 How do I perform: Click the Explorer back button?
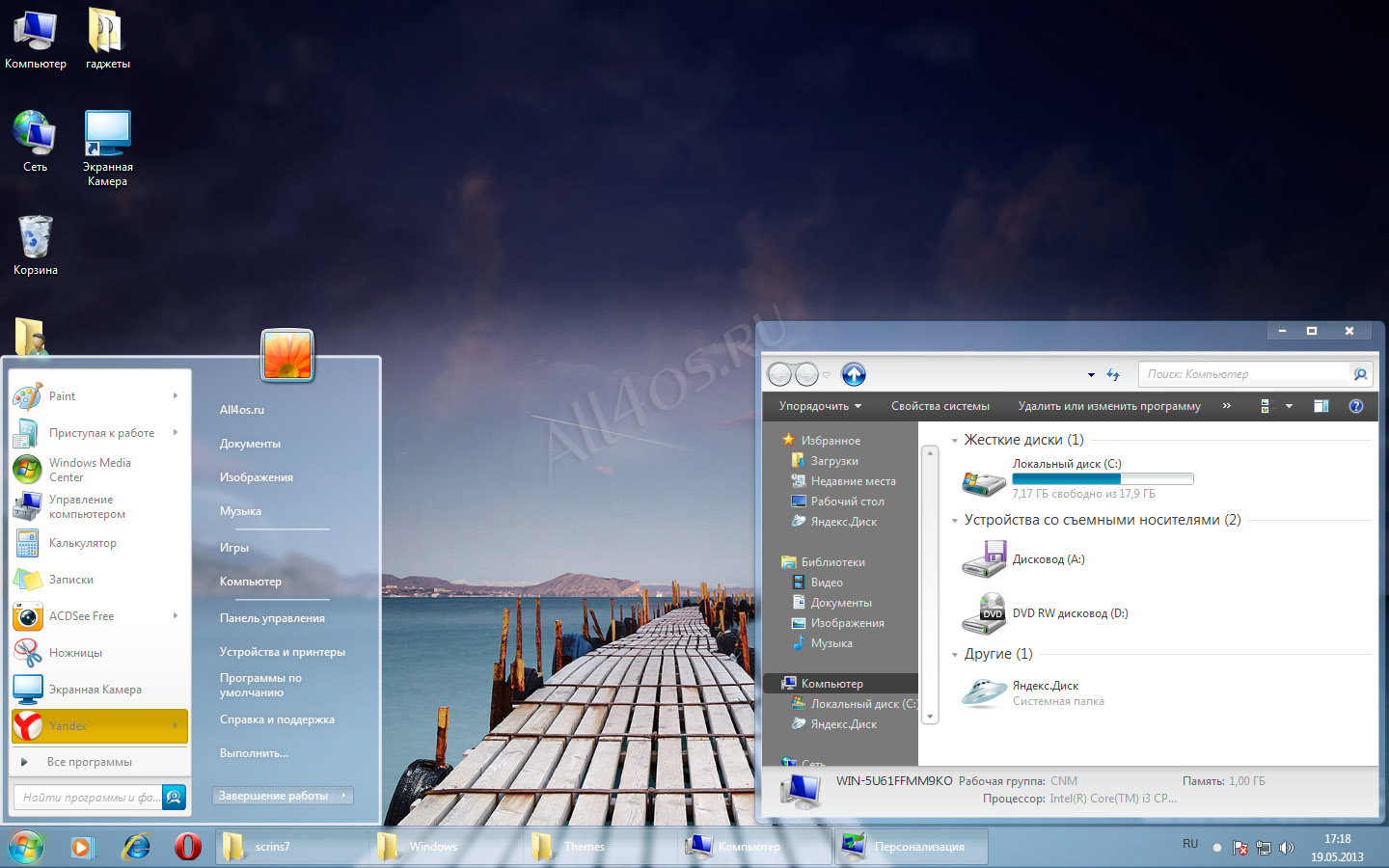click(779, 374)
